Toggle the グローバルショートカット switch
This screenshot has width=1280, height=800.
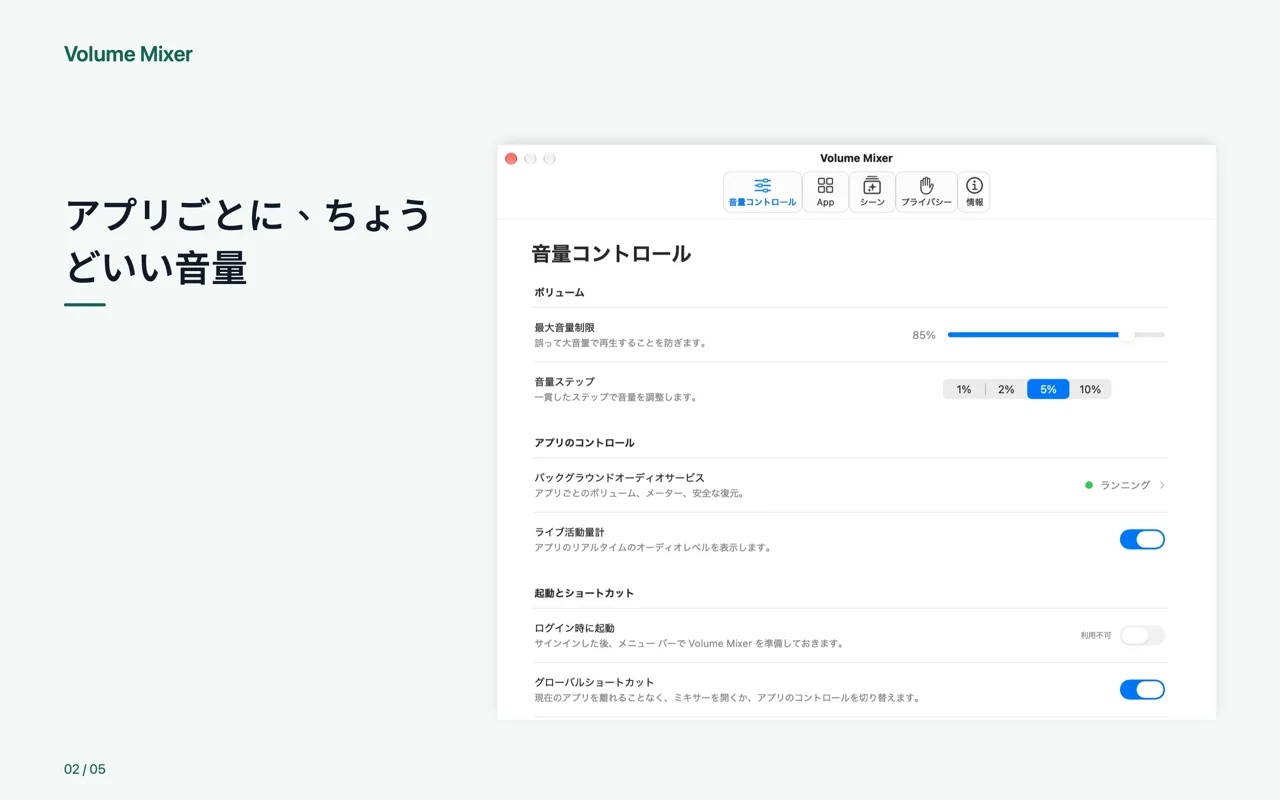[1142, 689]
